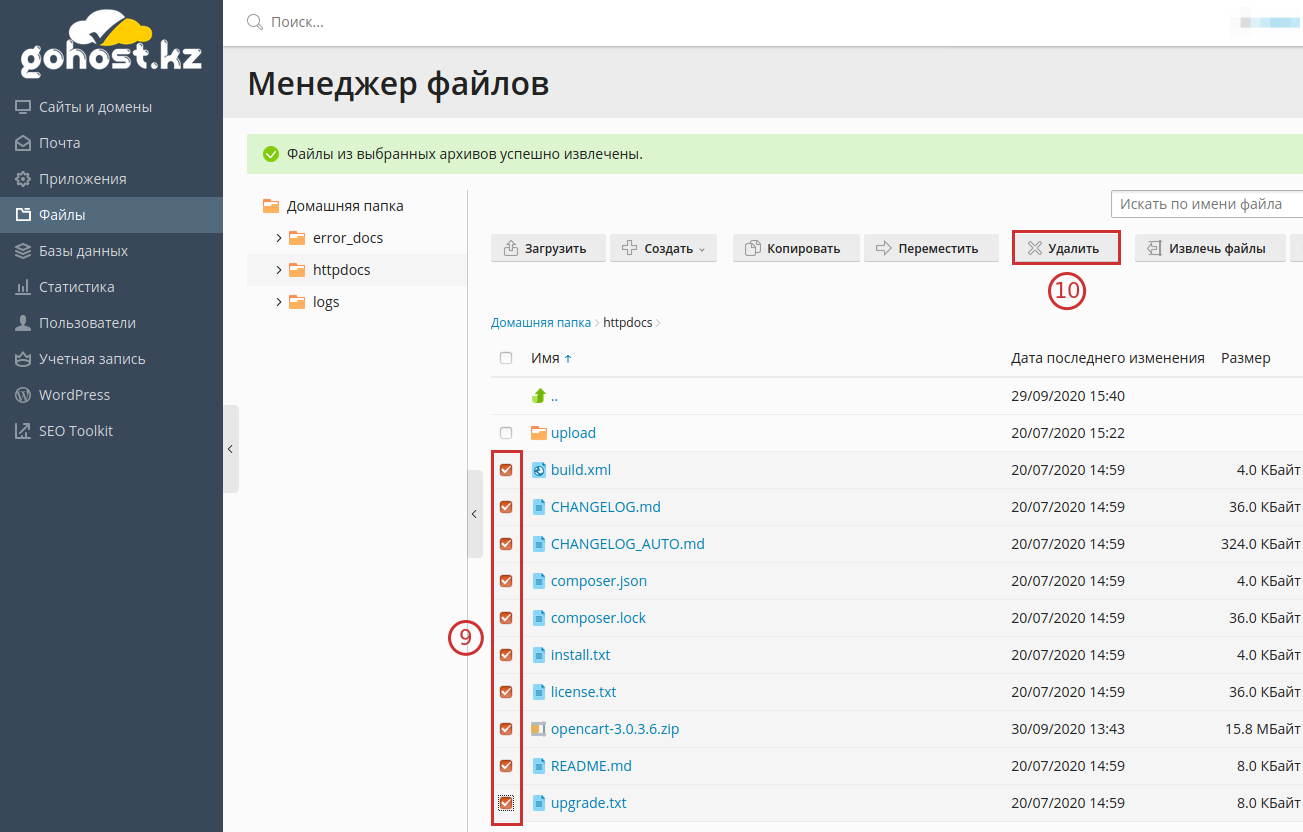Click the 30/09/2020 13:43 date cell
Screen dimensions: 1303x832
[x=1068, y=729]
